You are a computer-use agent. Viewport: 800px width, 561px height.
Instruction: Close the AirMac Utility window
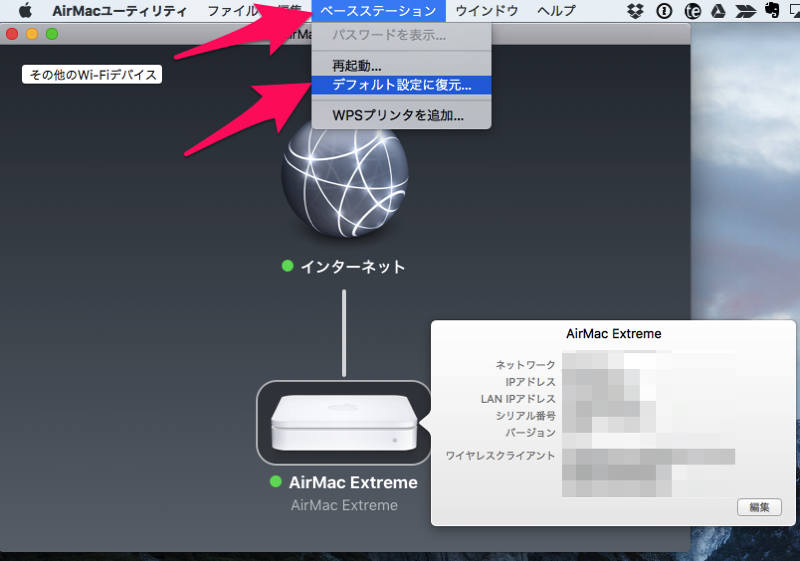pyautogui.click(x=12, y=34)
